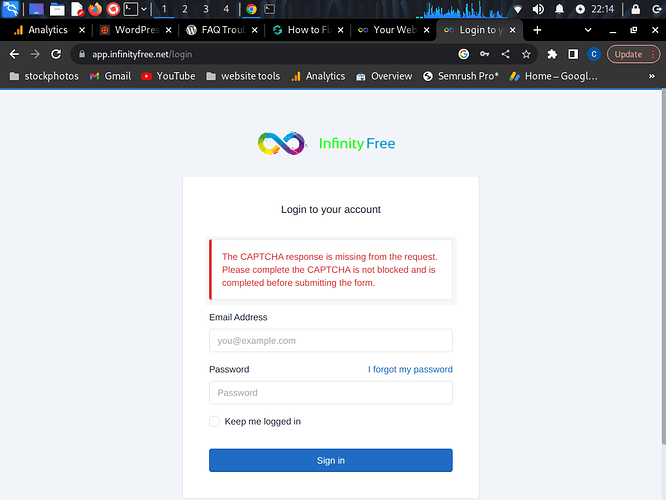This screenshot has height=500, width=666.
Task: Switch to the WordPress browser tab
Action: tap(134, 30)
